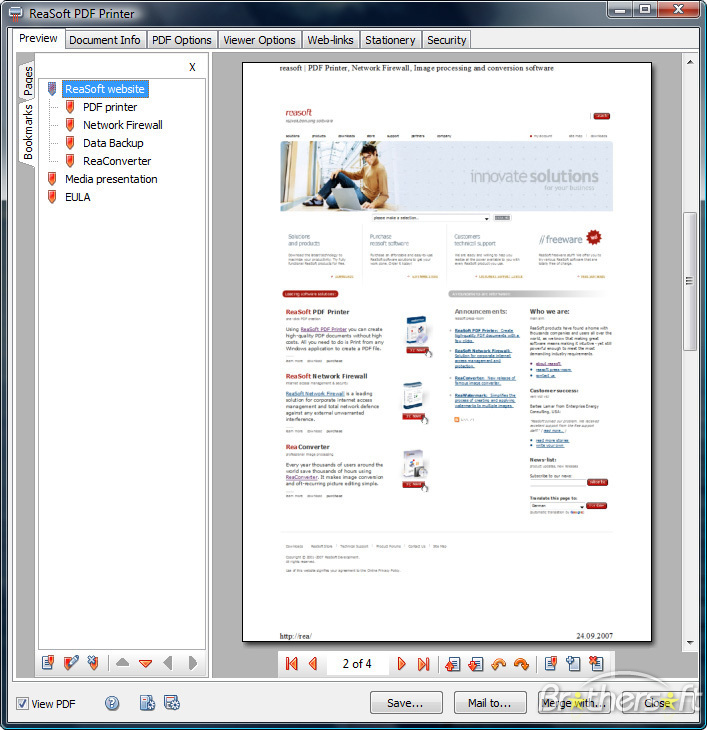This screenshot has width=707, height=730.
Task: Switch to the Bookmarks side tab
Action: point(27,132)
